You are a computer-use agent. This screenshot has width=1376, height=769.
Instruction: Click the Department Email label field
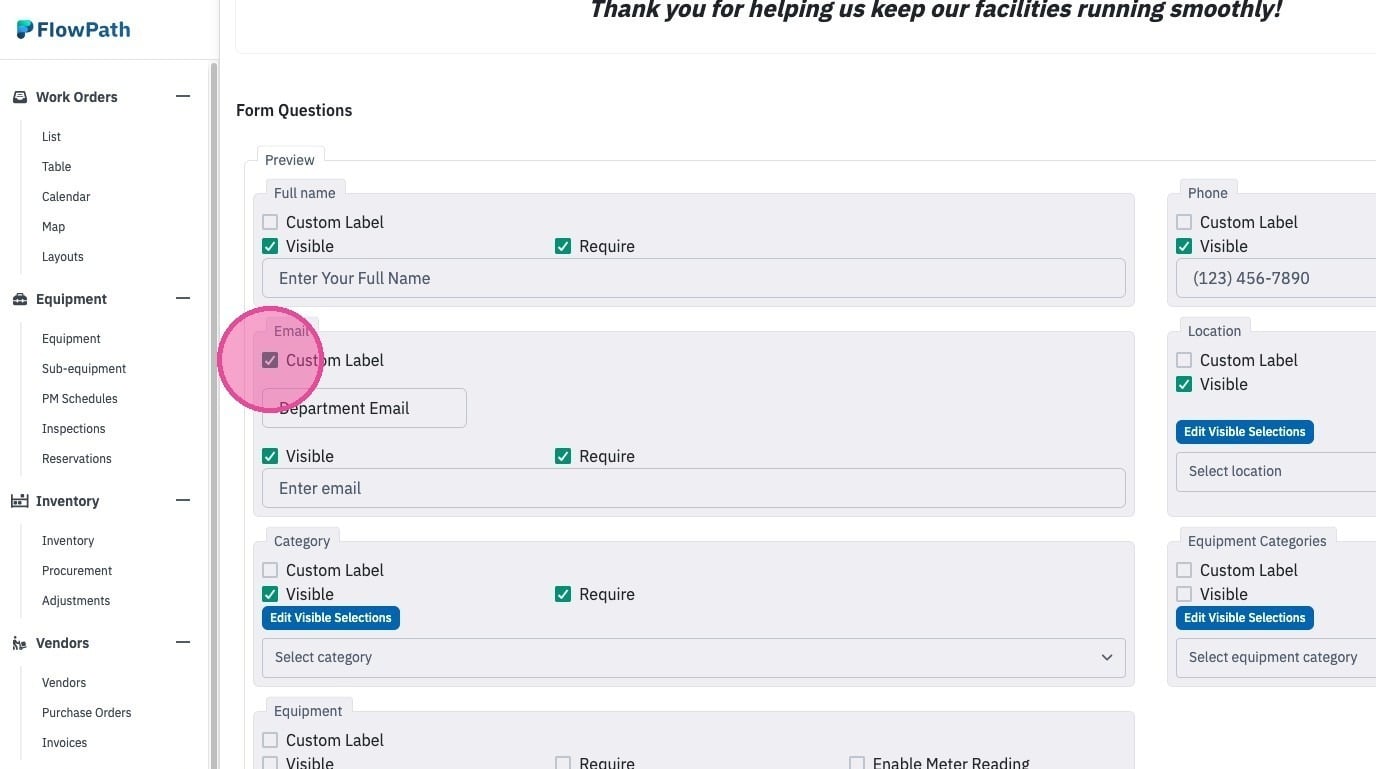(364, 408)
